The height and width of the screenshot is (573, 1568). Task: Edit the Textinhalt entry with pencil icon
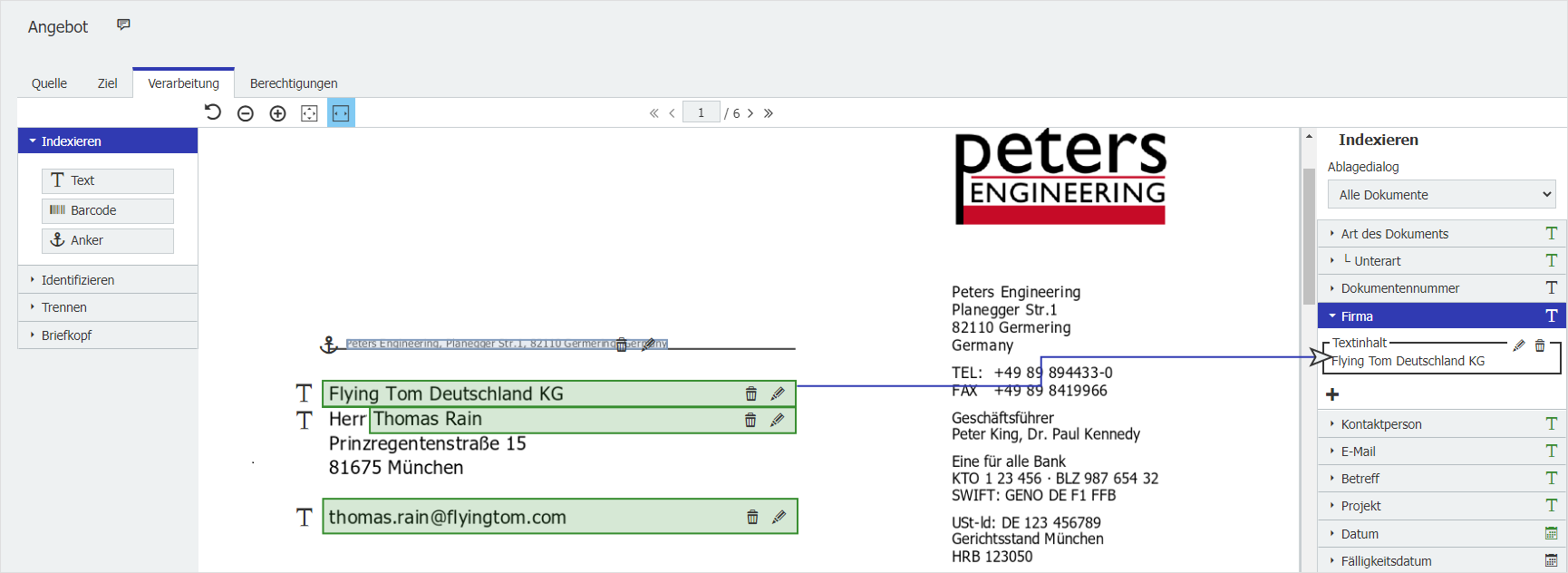coord(1519,345)
